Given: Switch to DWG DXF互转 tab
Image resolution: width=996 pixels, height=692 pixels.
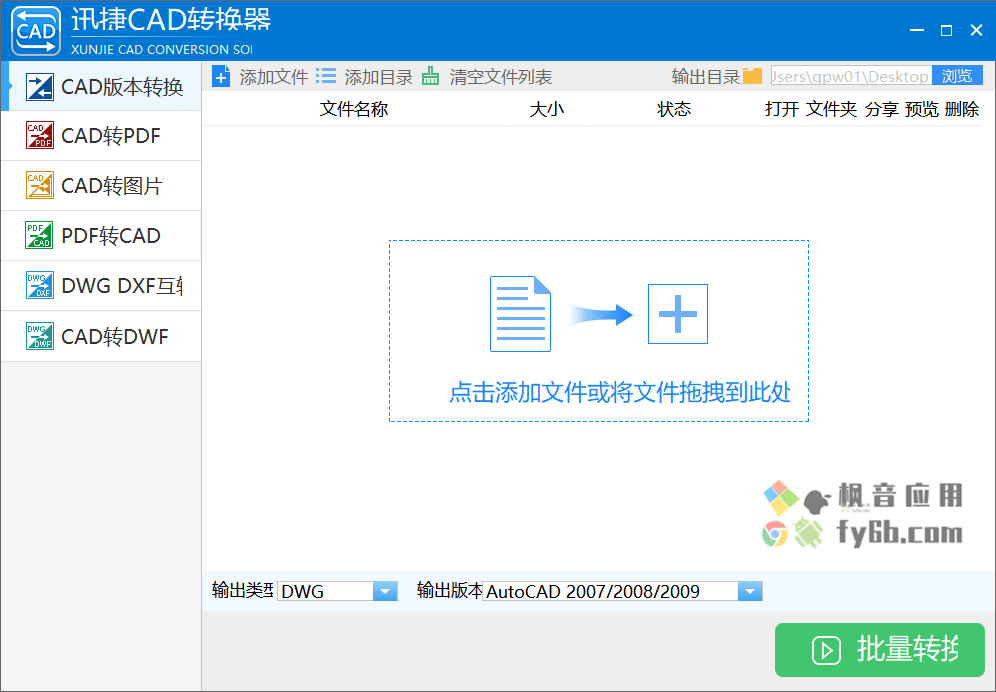Looking at the screenshot, I should 101,286.
